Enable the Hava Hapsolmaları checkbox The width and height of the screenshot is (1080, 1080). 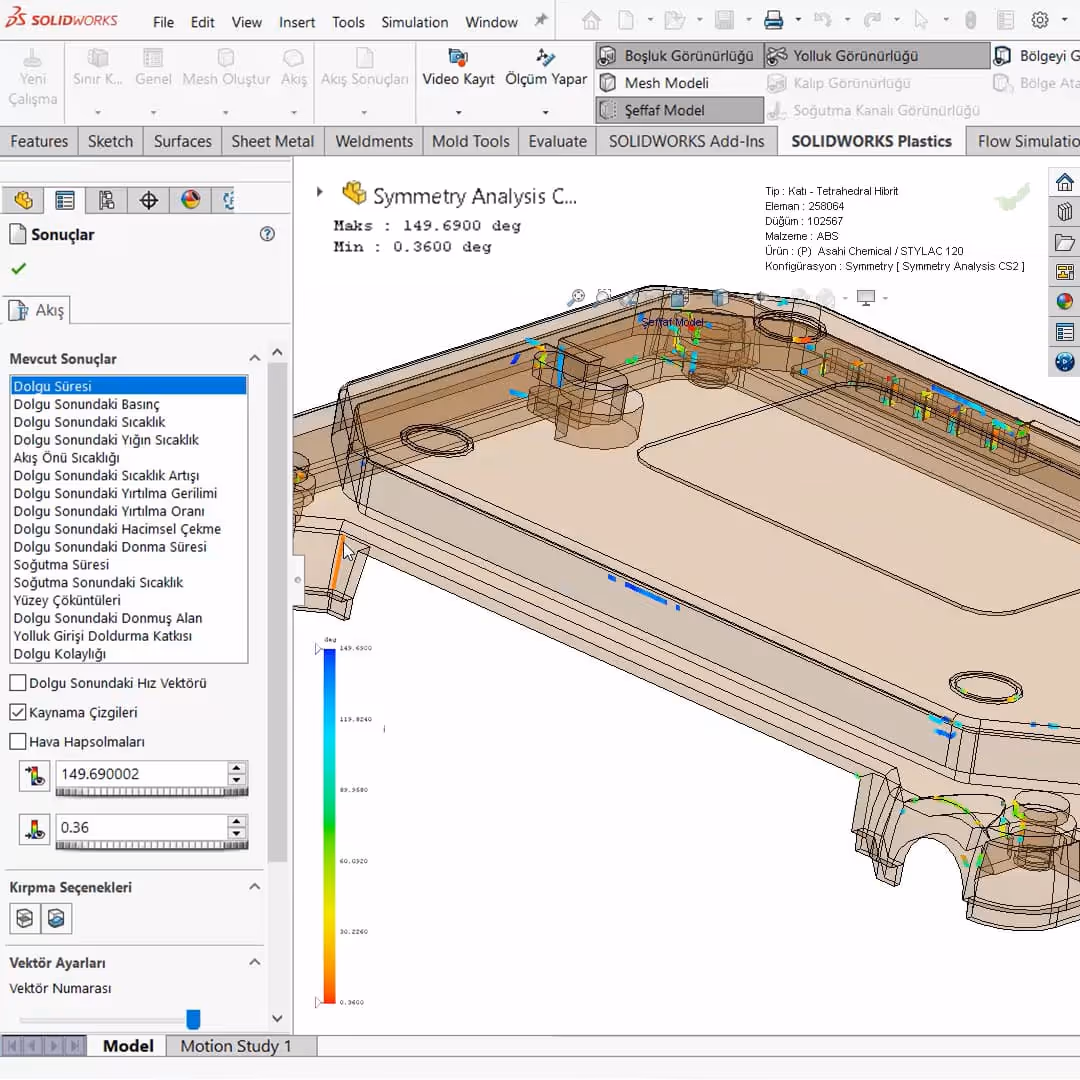[x=18, y=742]
